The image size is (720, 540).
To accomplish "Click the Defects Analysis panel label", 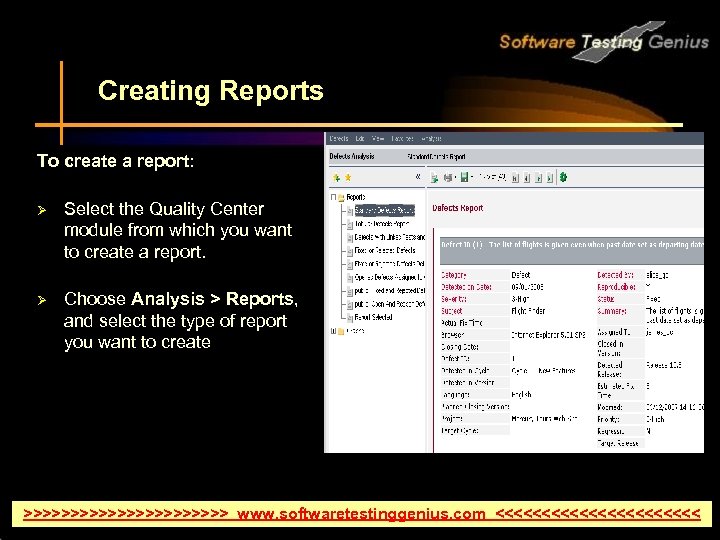I will [352, 156].
